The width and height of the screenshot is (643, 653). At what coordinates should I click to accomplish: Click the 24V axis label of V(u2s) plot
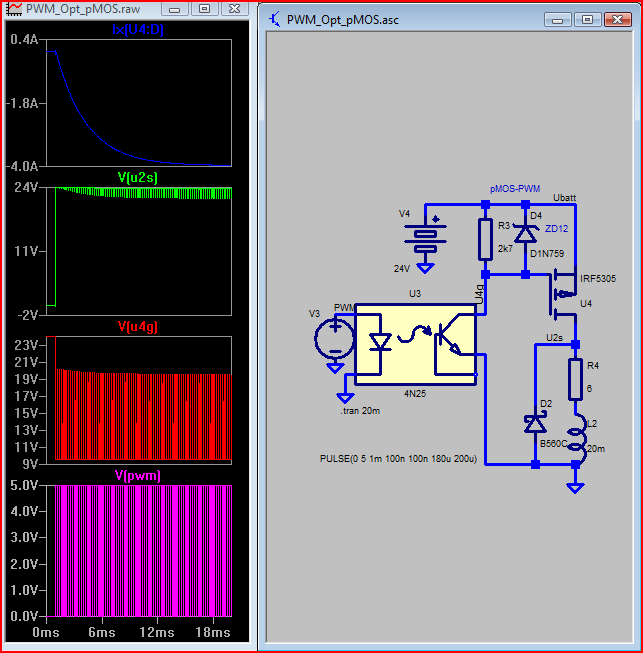coord(26,187)
